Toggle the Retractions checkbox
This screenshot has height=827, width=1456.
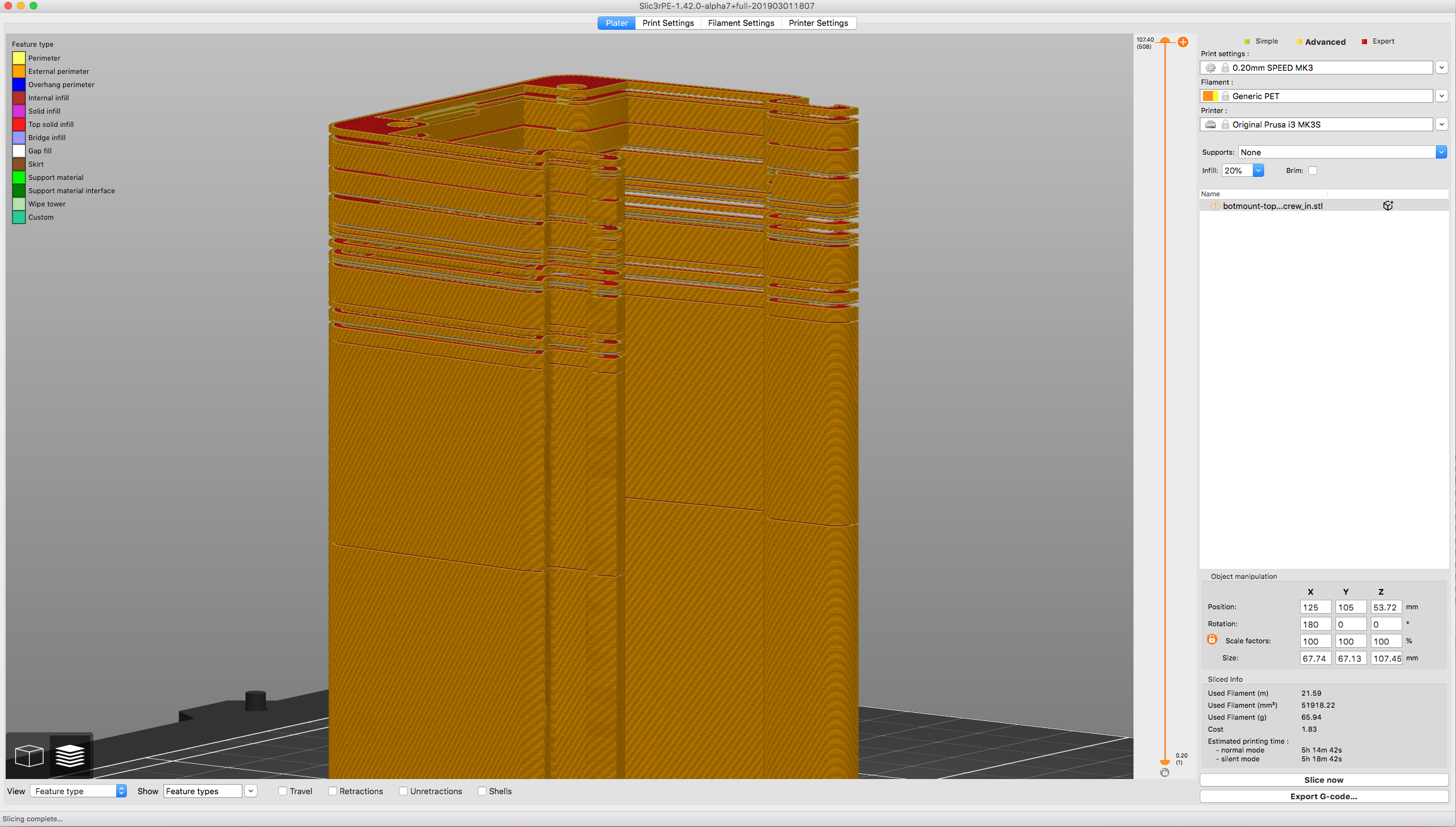(x=333, y=791)
